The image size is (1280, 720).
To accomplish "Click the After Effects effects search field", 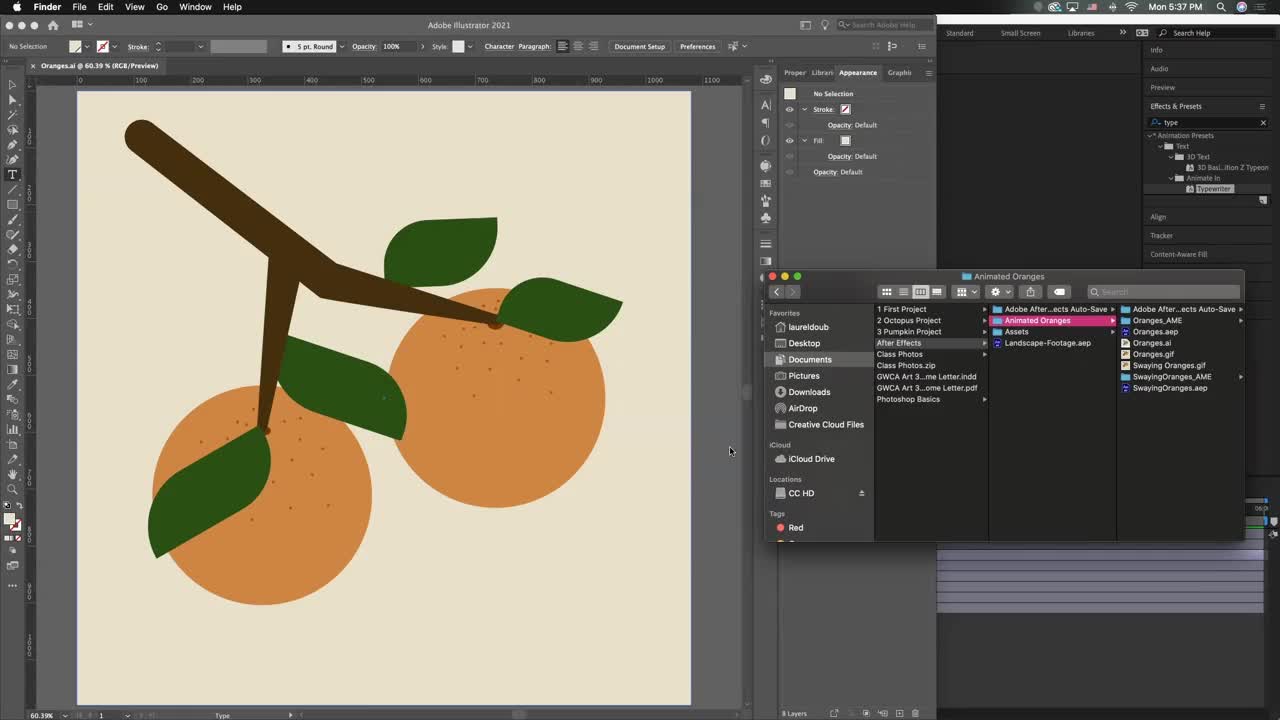I will pos(1208,122).
